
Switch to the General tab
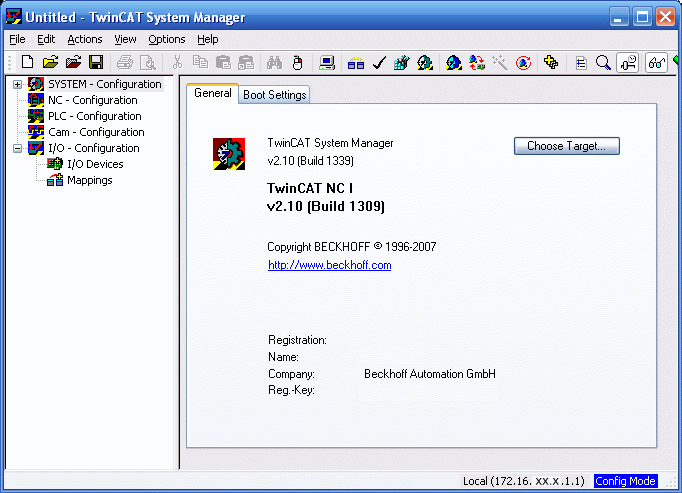[213, 93]
